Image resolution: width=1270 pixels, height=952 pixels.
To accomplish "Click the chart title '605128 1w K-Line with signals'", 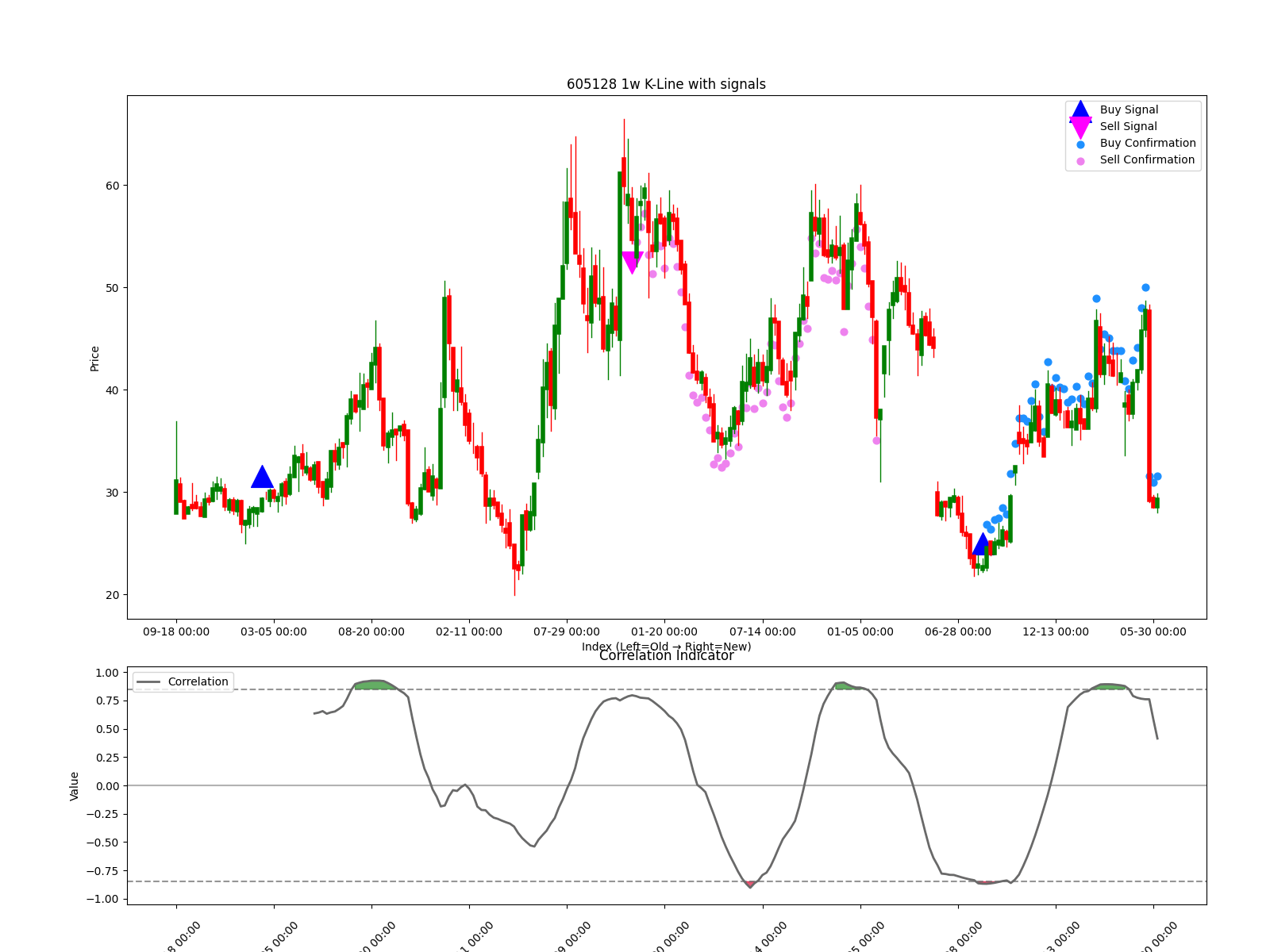I will point(666,84).
